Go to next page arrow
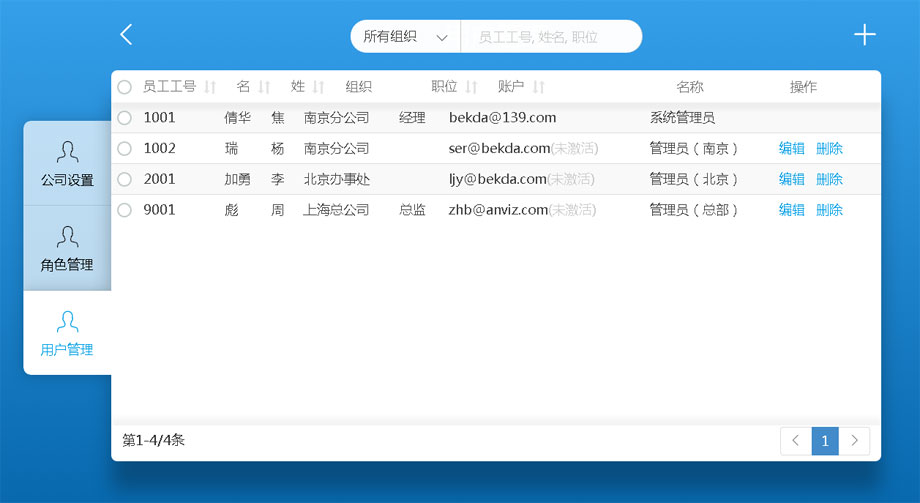The width and height of the screenshot is (920, 503). click(x=854, y=441)
